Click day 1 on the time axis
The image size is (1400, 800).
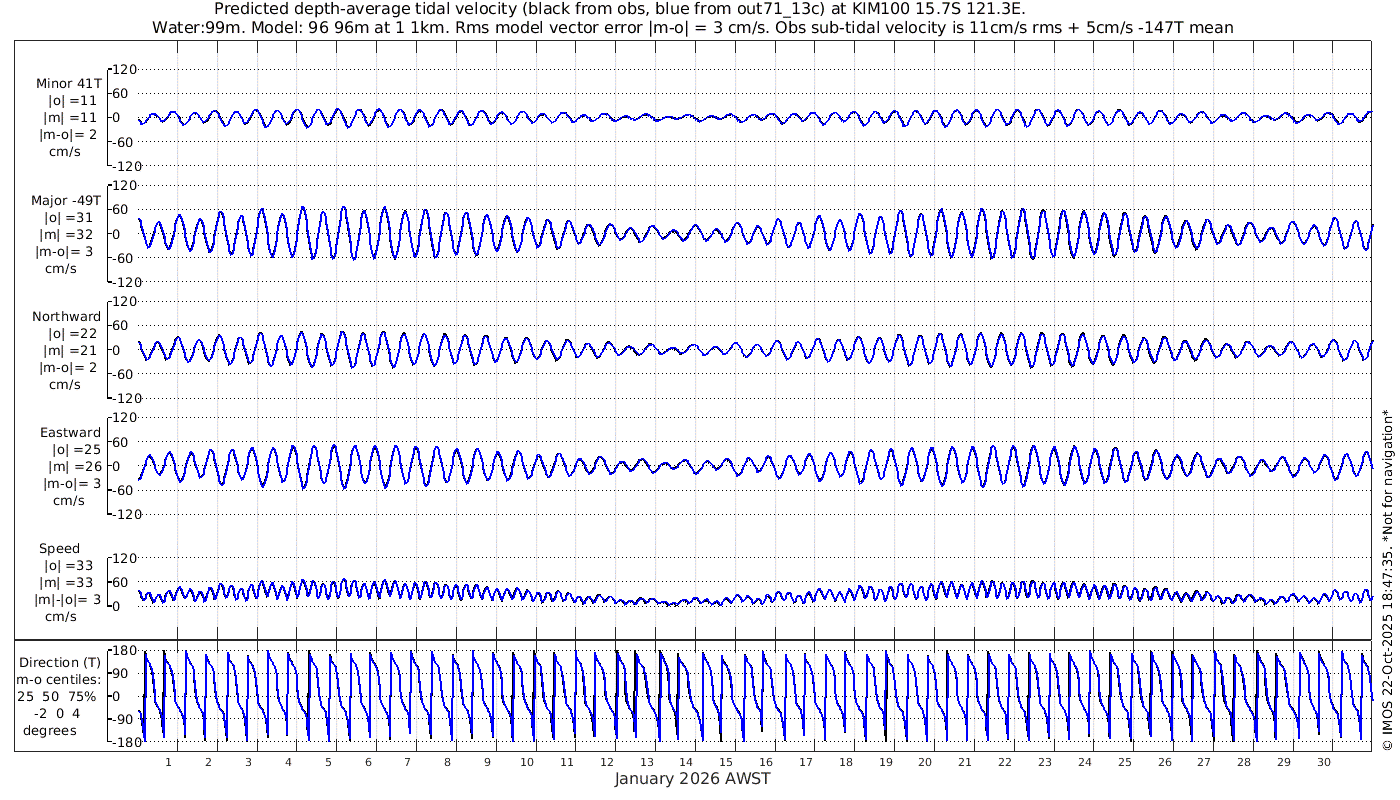[x=168, y=762]
